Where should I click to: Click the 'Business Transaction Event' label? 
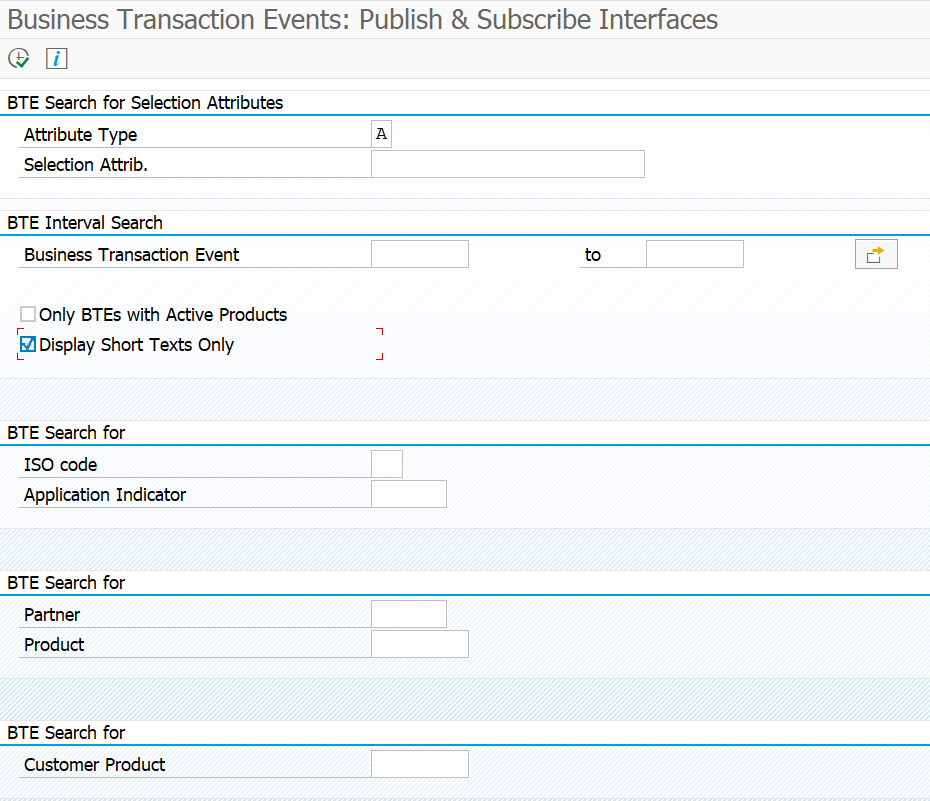[x=132, y=255]
